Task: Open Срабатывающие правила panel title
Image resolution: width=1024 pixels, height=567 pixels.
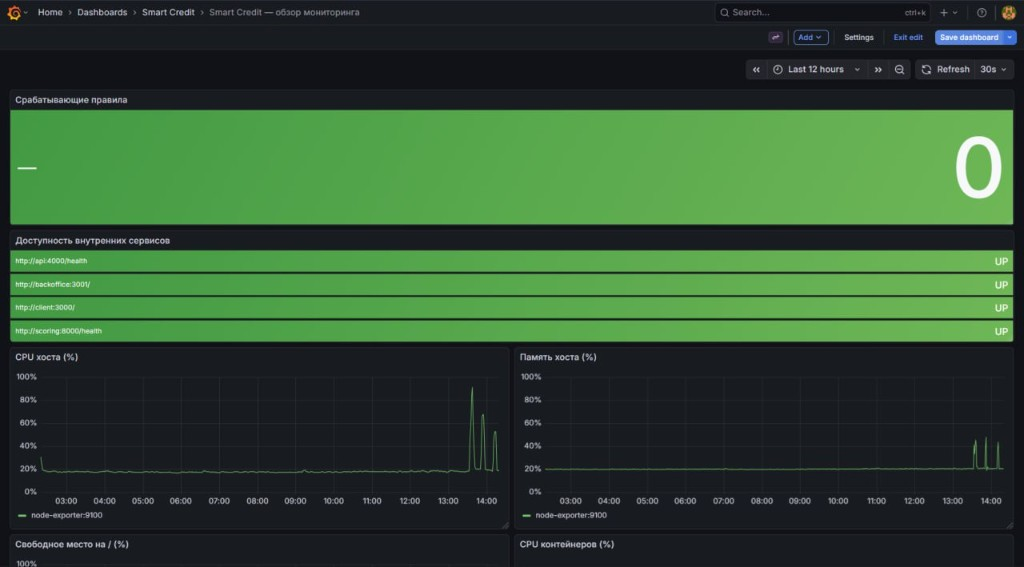Action: pyautogui.click(x=71, y=100)
